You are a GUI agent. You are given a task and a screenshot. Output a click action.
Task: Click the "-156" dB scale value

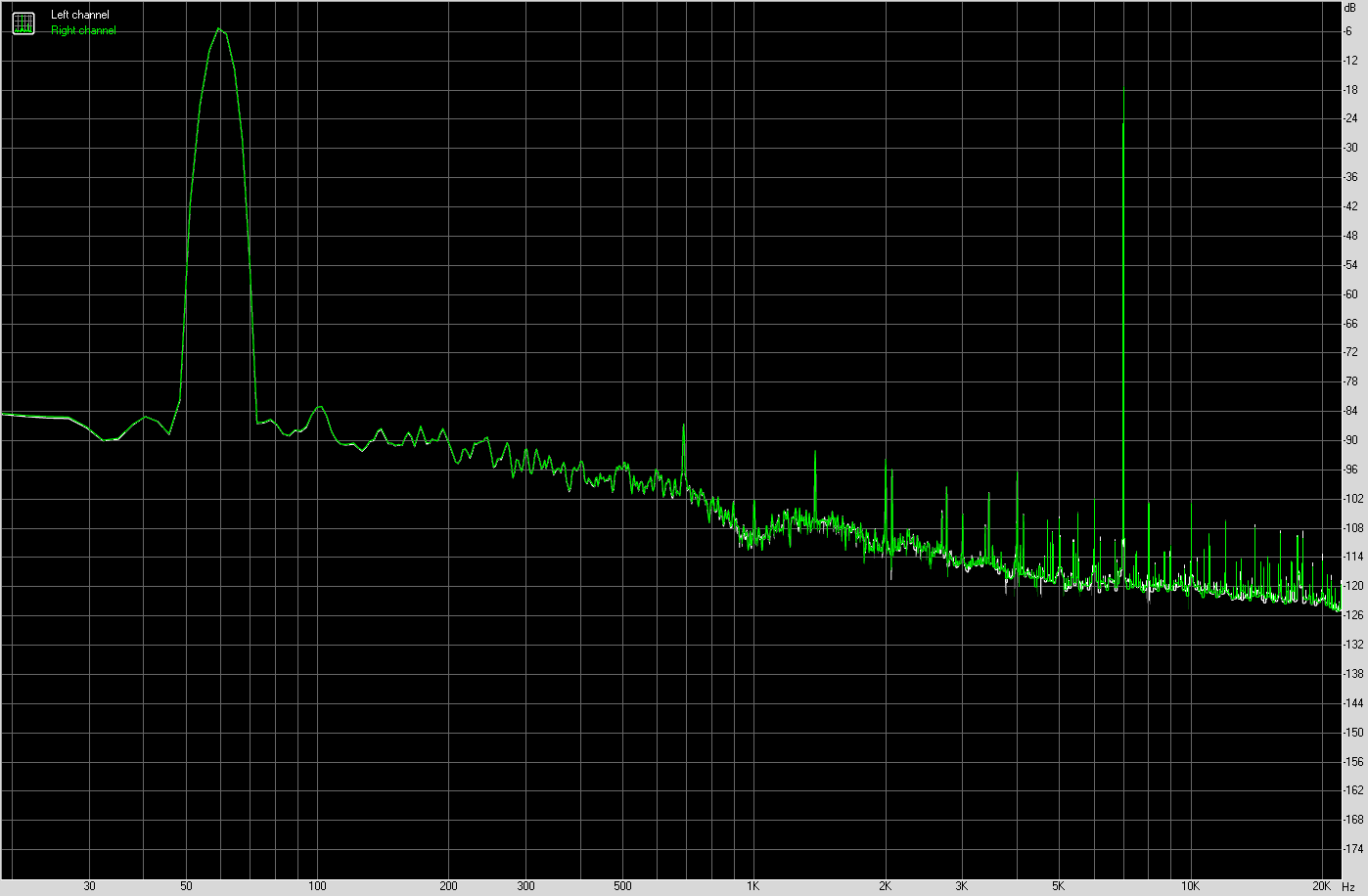coord(1354,761)
